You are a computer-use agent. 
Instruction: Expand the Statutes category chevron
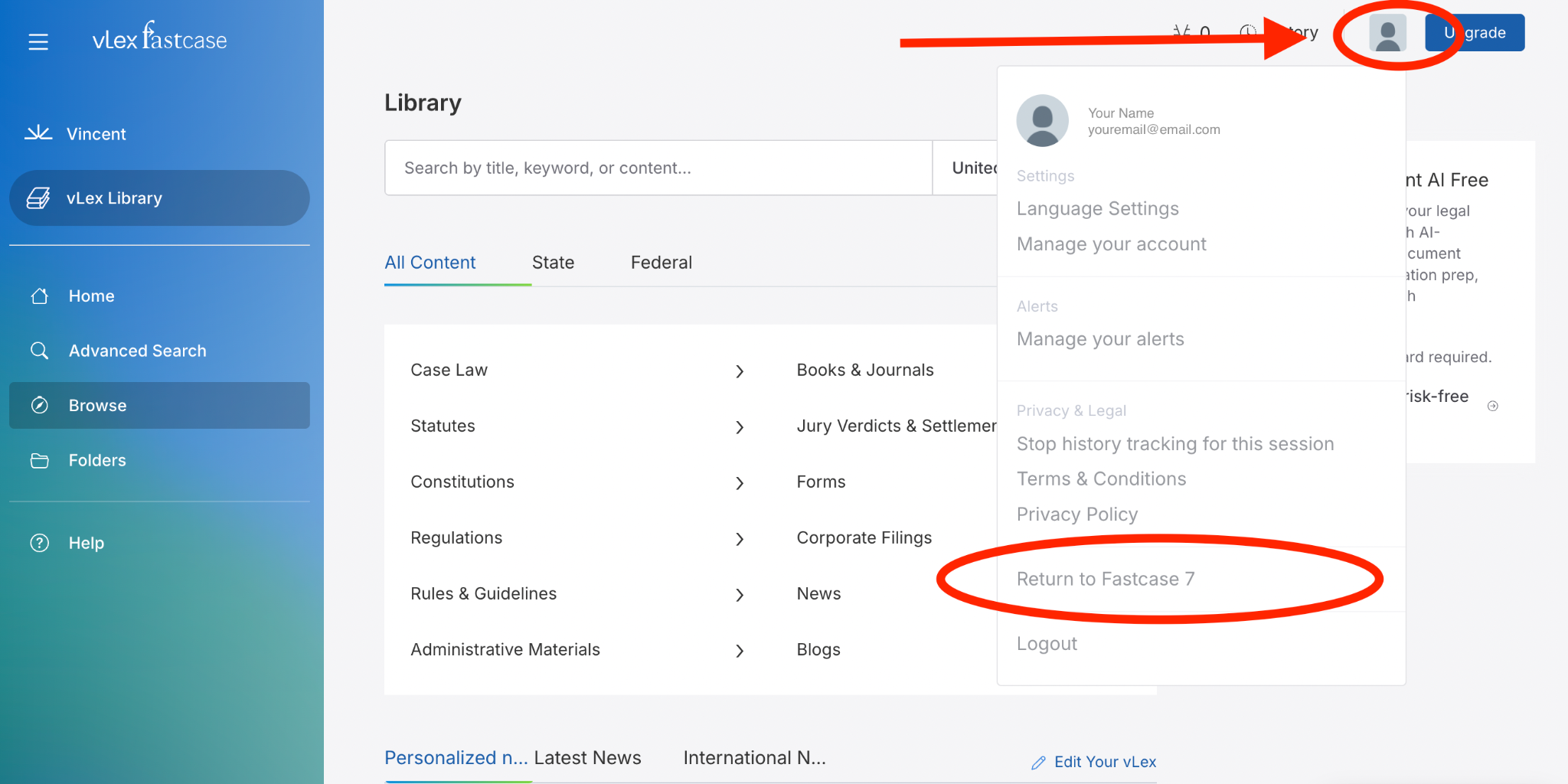coord(740,427)
